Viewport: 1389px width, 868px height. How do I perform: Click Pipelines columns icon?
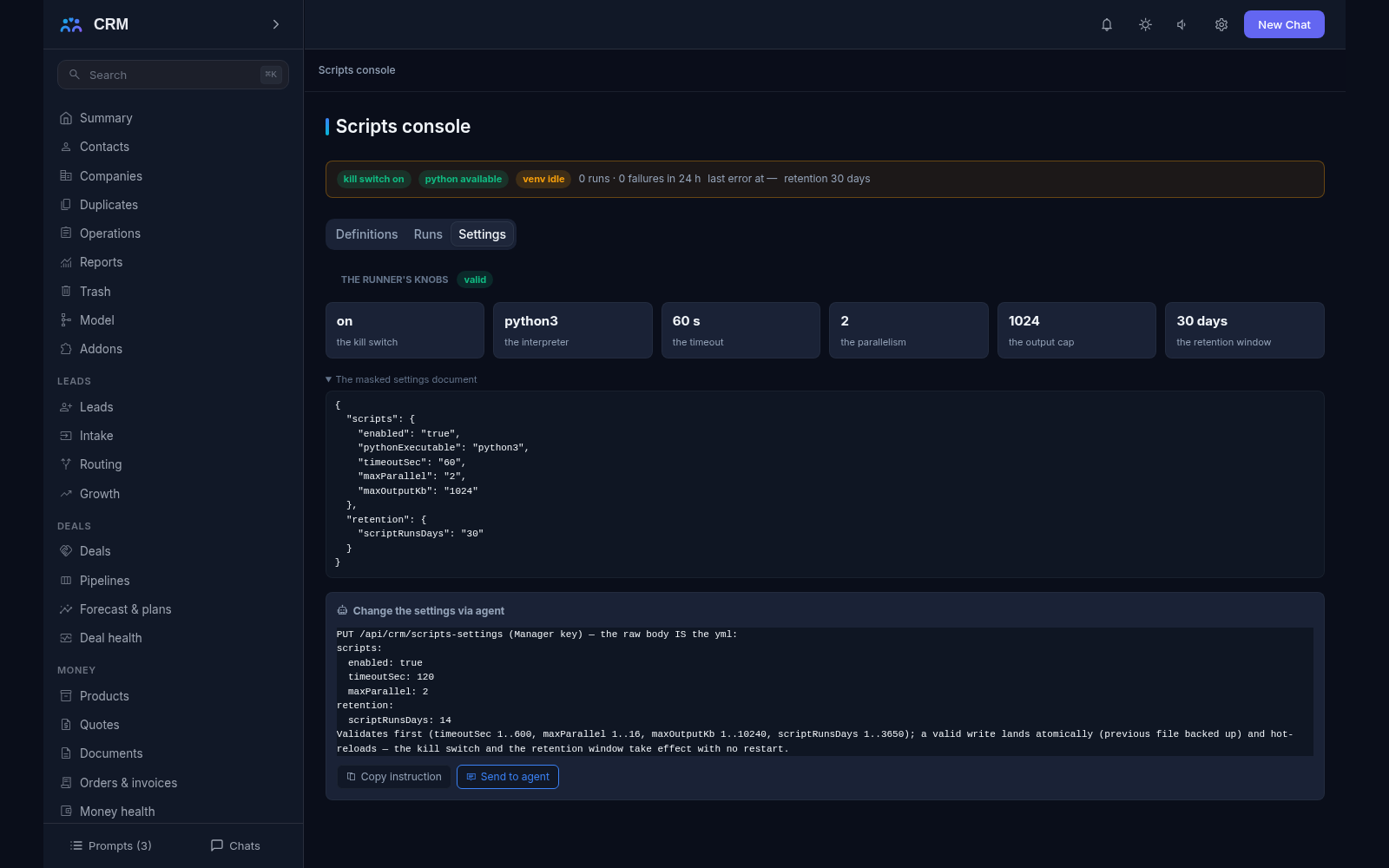(x=66, y=581)
